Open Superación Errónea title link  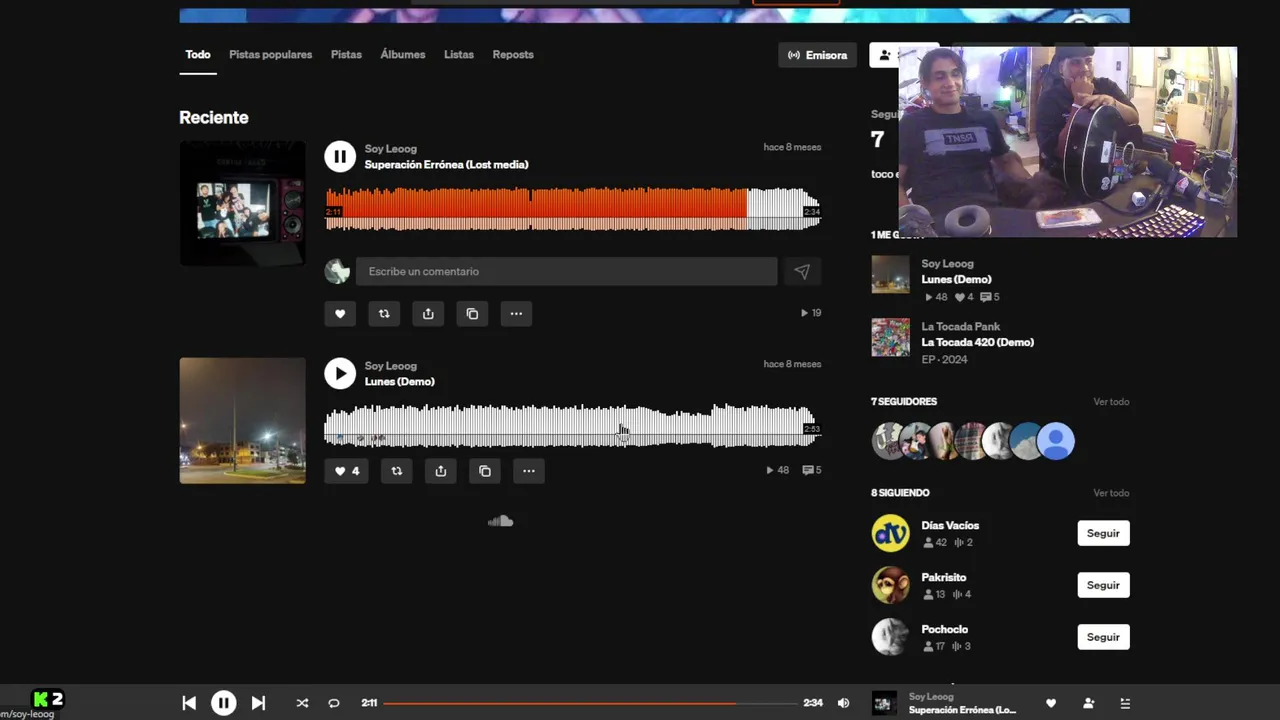pyautogui.click(x=446, y=165)
